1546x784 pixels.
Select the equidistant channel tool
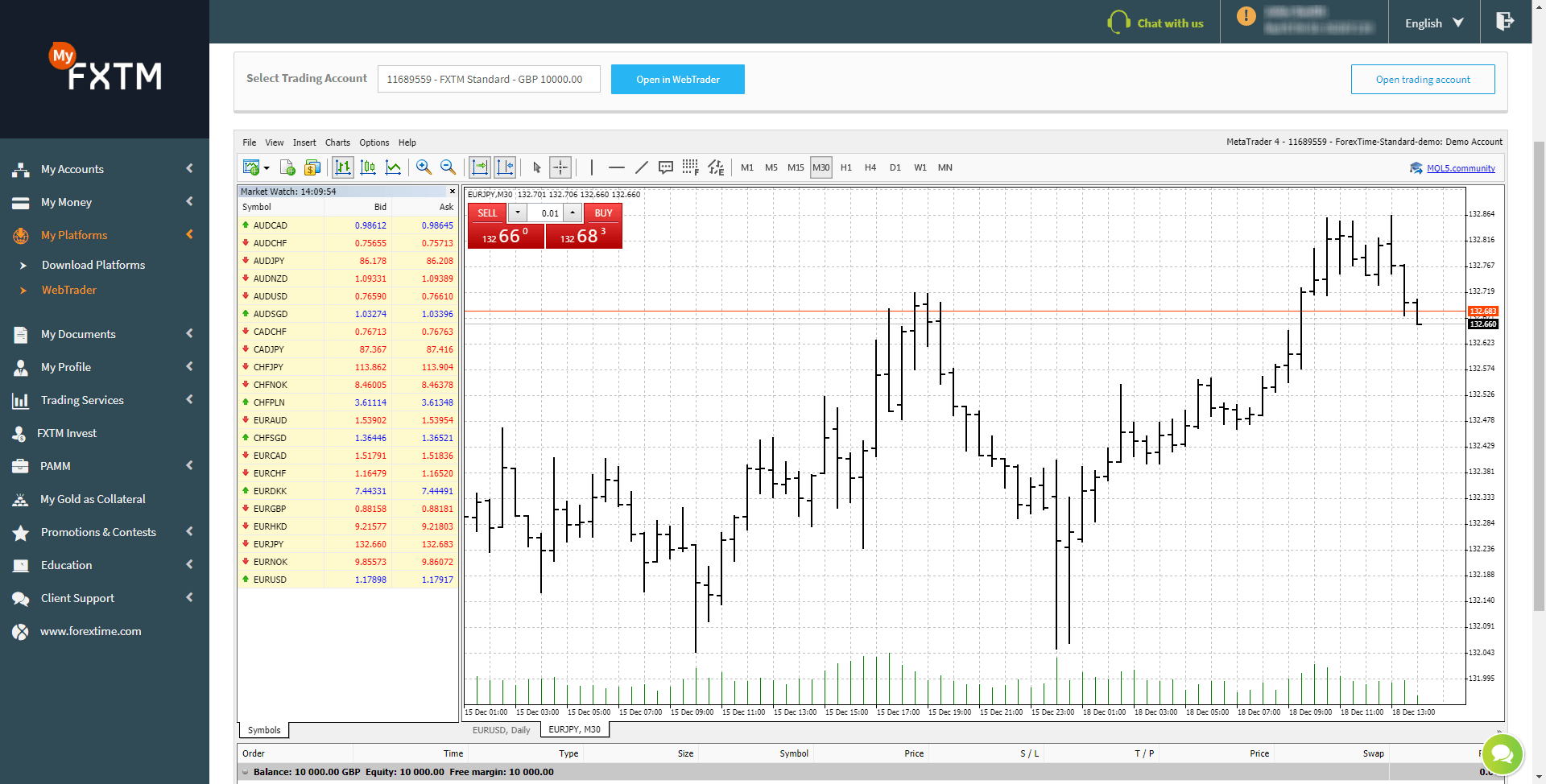tap(716, 167)
